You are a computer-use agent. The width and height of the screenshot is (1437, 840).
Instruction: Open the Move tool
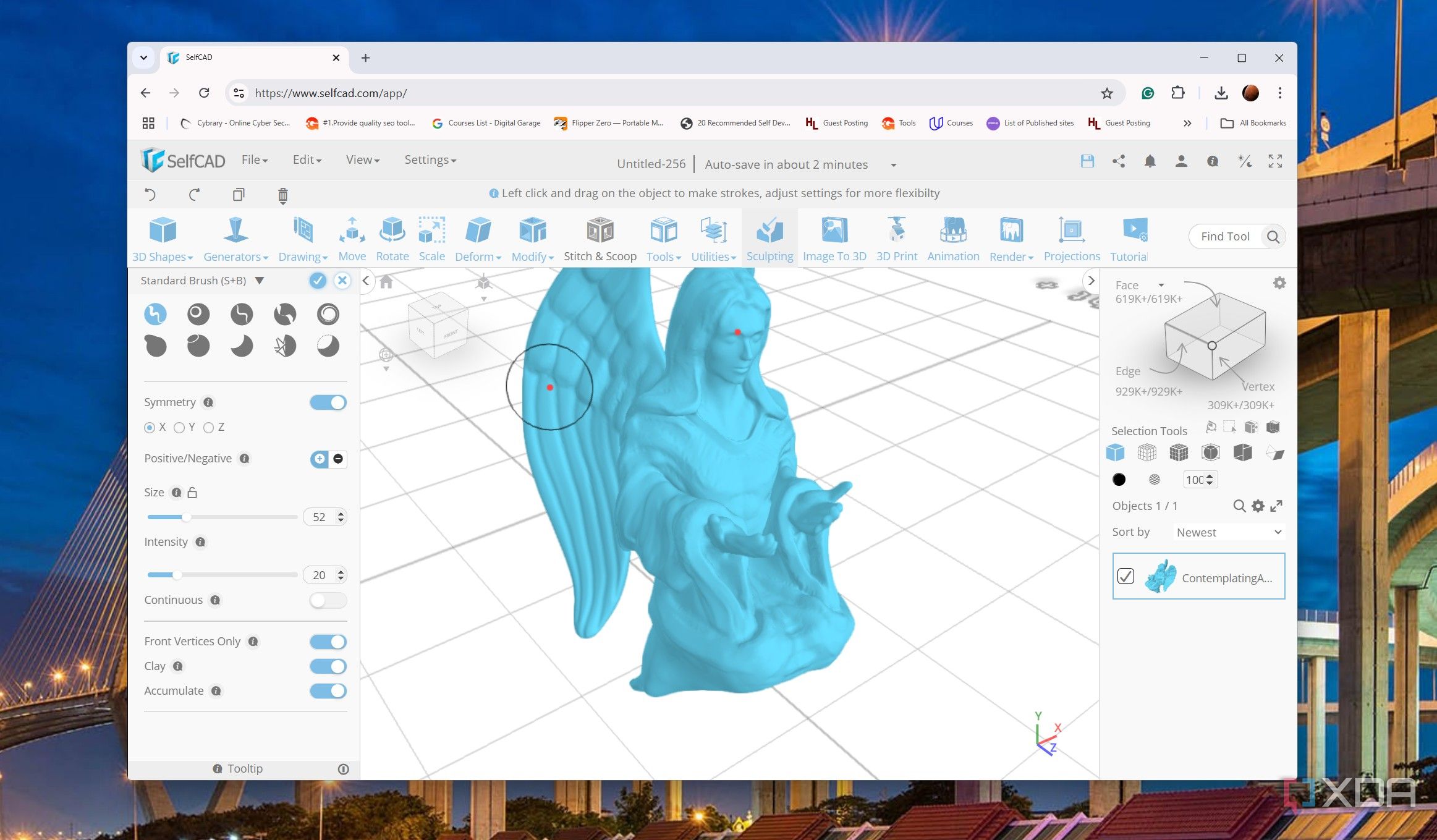point(352,239)
